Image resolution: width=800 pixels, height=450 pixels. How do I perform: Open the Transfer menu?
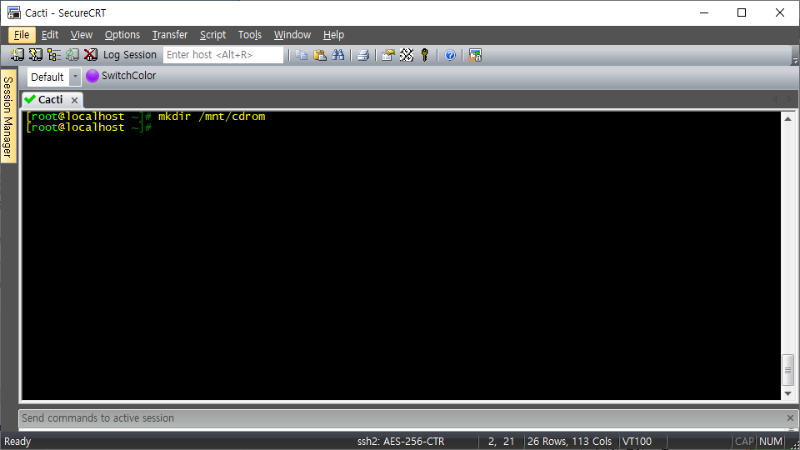point(169,35)
